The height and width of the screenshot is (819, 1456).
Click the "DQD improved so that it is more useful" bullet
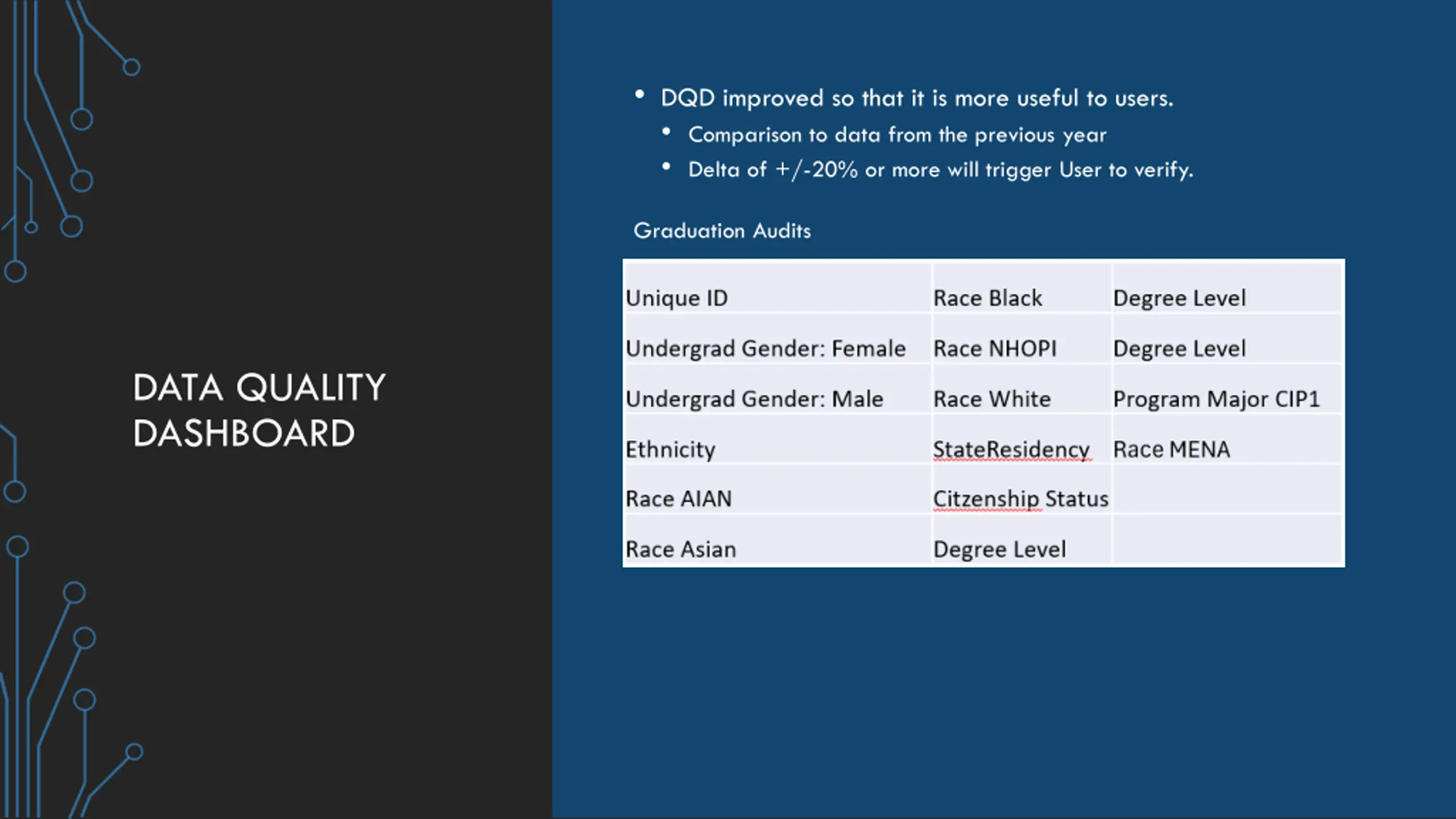917,98
